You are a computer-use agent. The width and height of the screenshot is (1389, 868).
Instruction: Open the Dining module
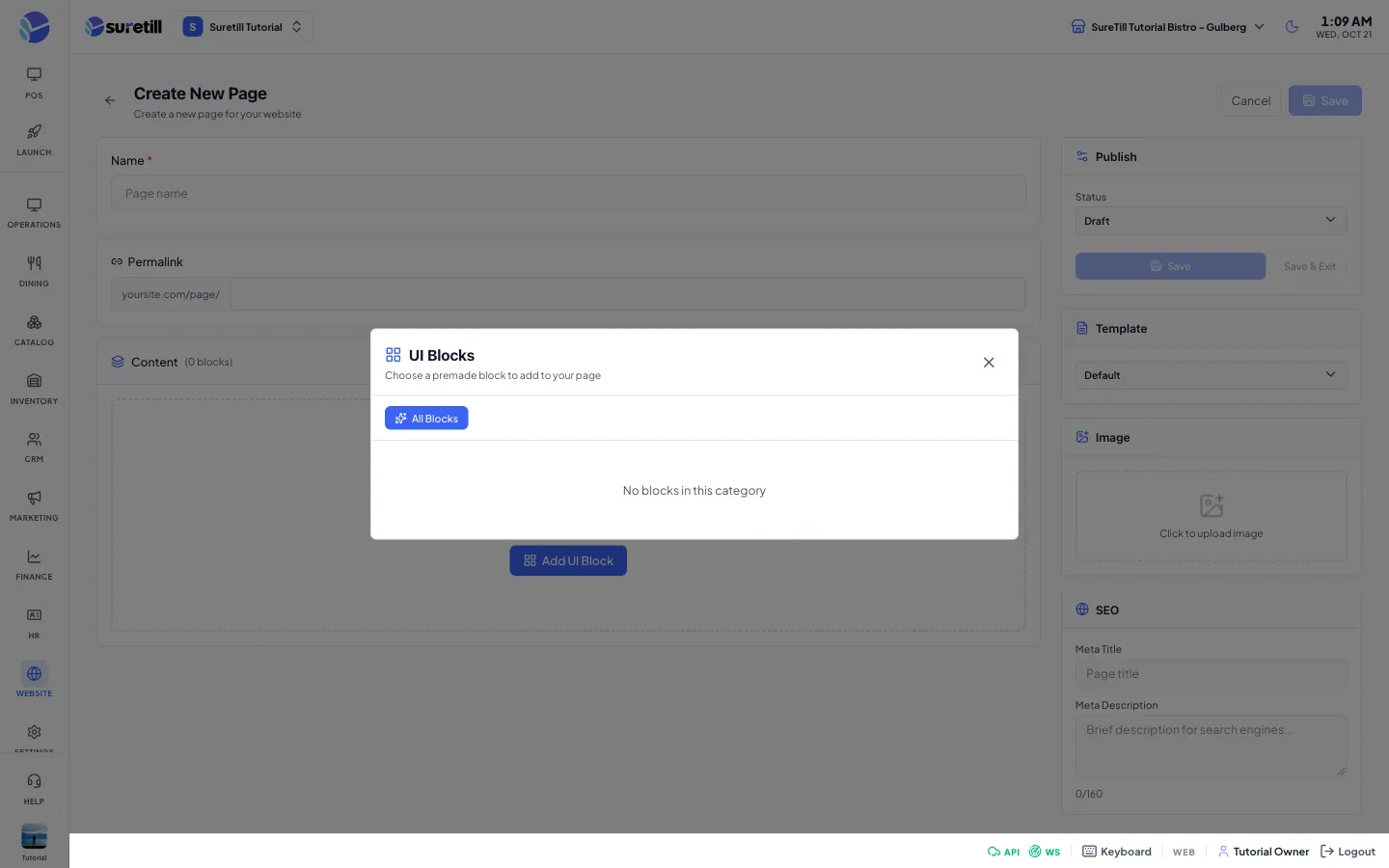(34, 272)
